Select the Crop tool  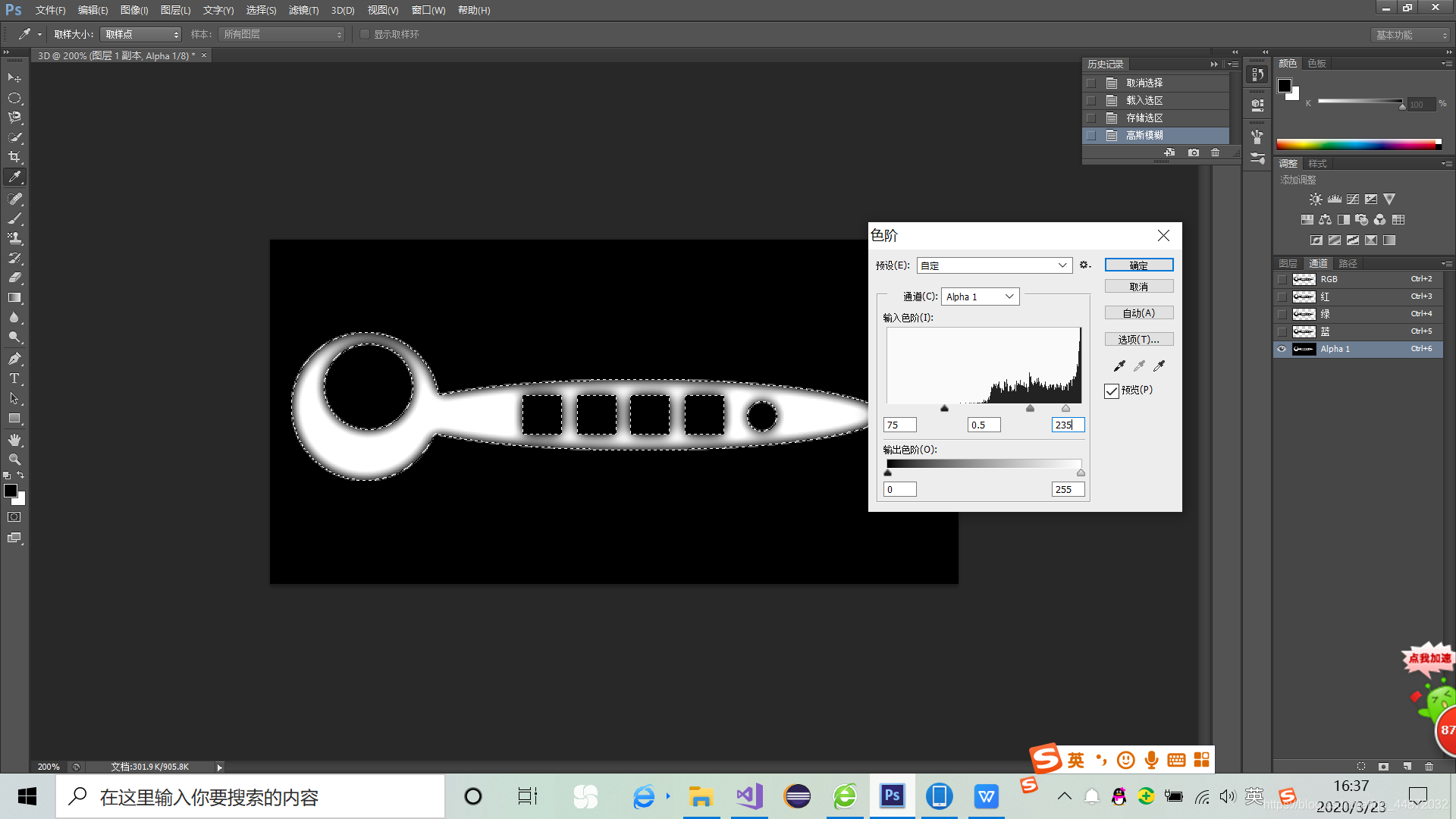point(14,157)
